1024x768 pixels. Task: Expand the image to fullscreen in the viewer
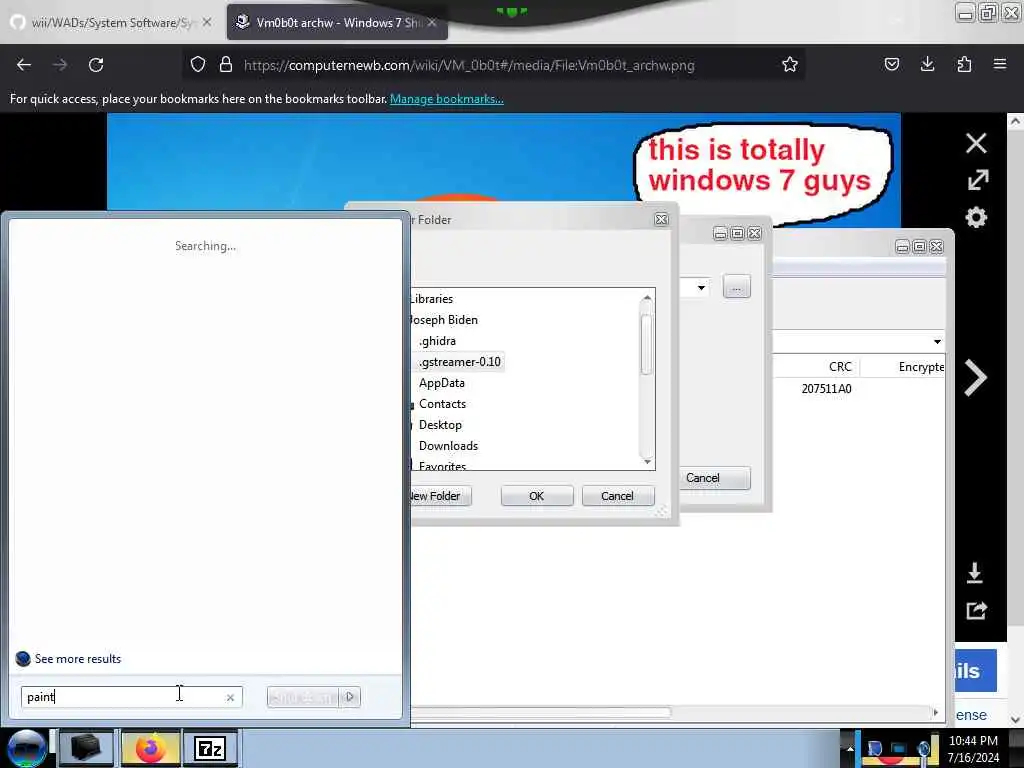pos(978,180)
